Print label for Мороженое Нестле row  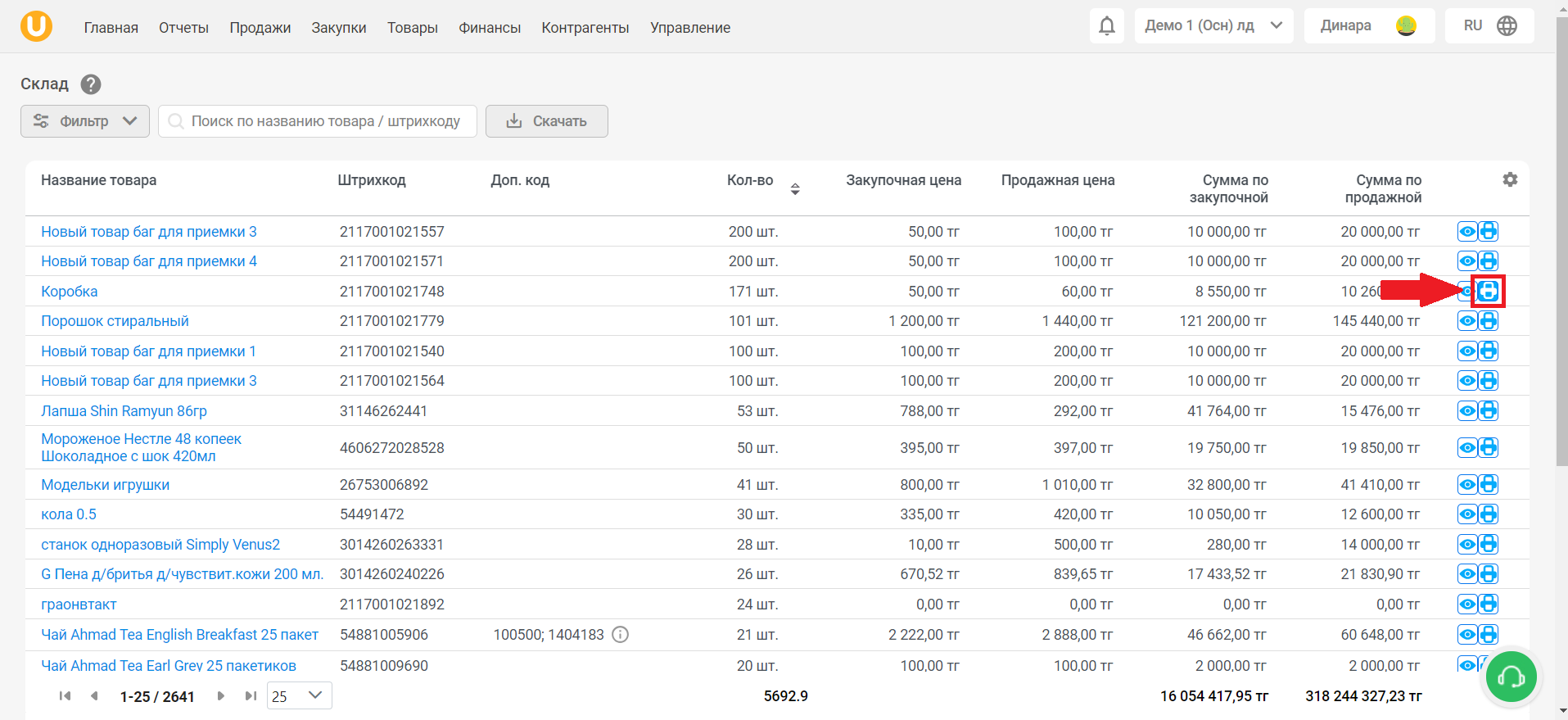pos(1488,447)
